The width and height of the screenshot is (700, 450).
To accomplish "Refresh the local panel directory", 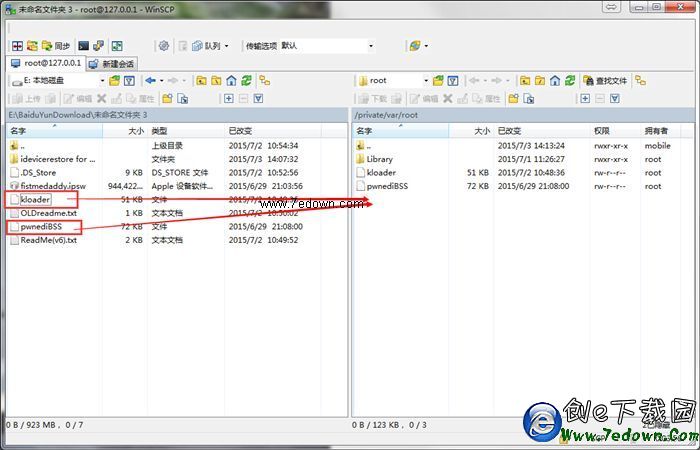I will pyautogui.click(x=246, y=81).
